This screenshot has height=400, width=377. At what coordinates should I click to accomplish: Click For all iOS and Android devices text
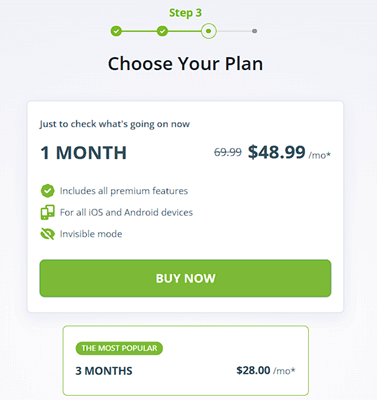click(x=126, y=212)
